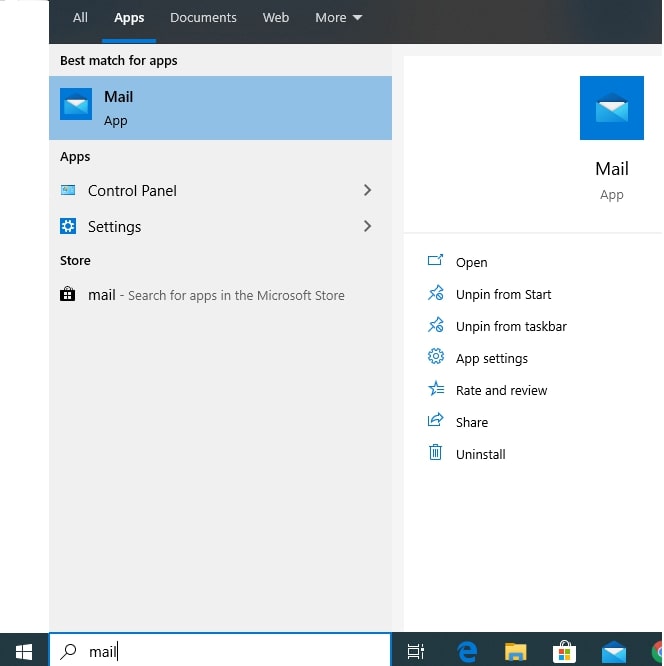Click the Mail icon on the taskbar
This screenshot has height=666, width=664.
pos(613,652)
